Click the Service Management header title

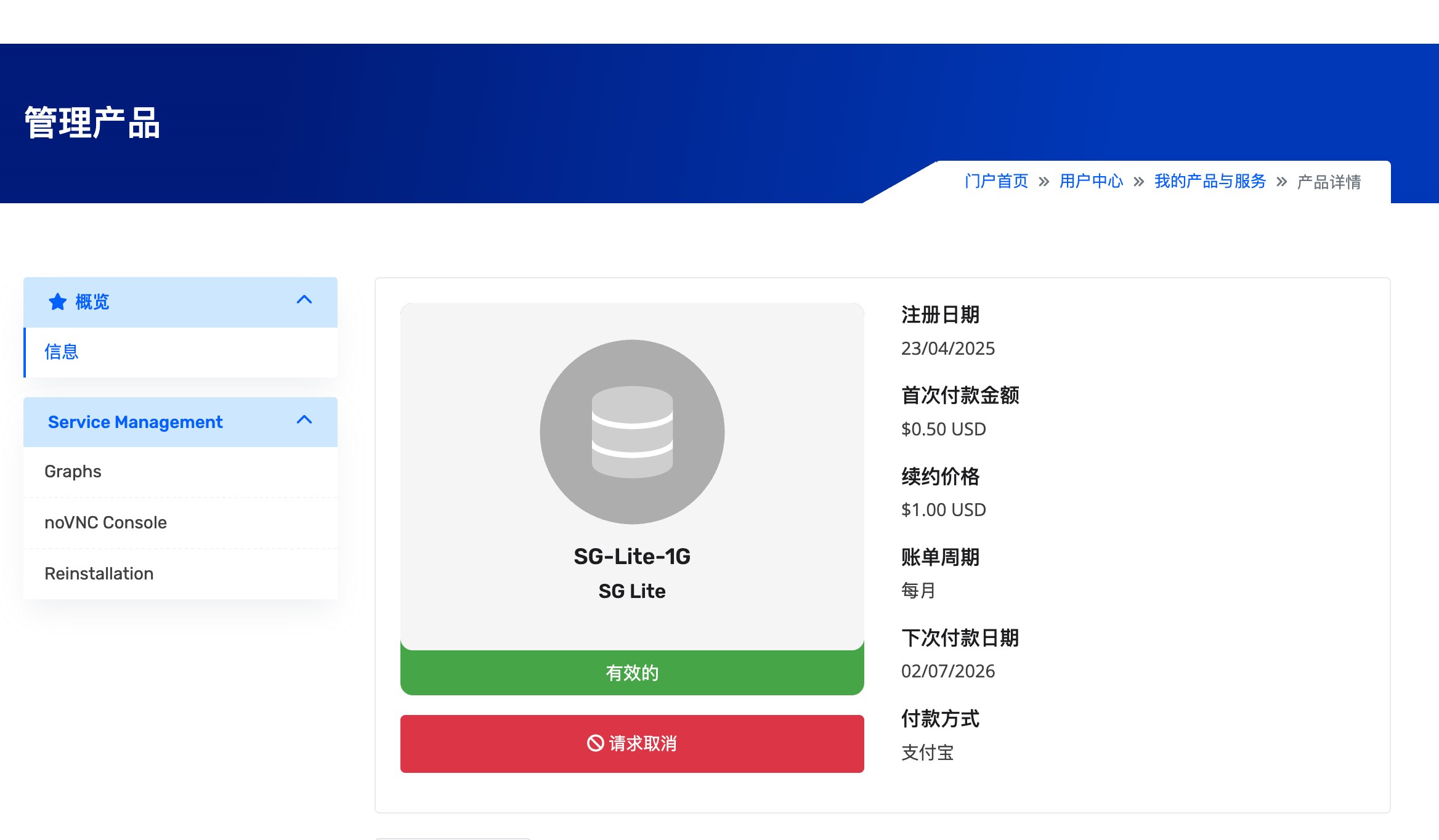[x=135, y=422]
